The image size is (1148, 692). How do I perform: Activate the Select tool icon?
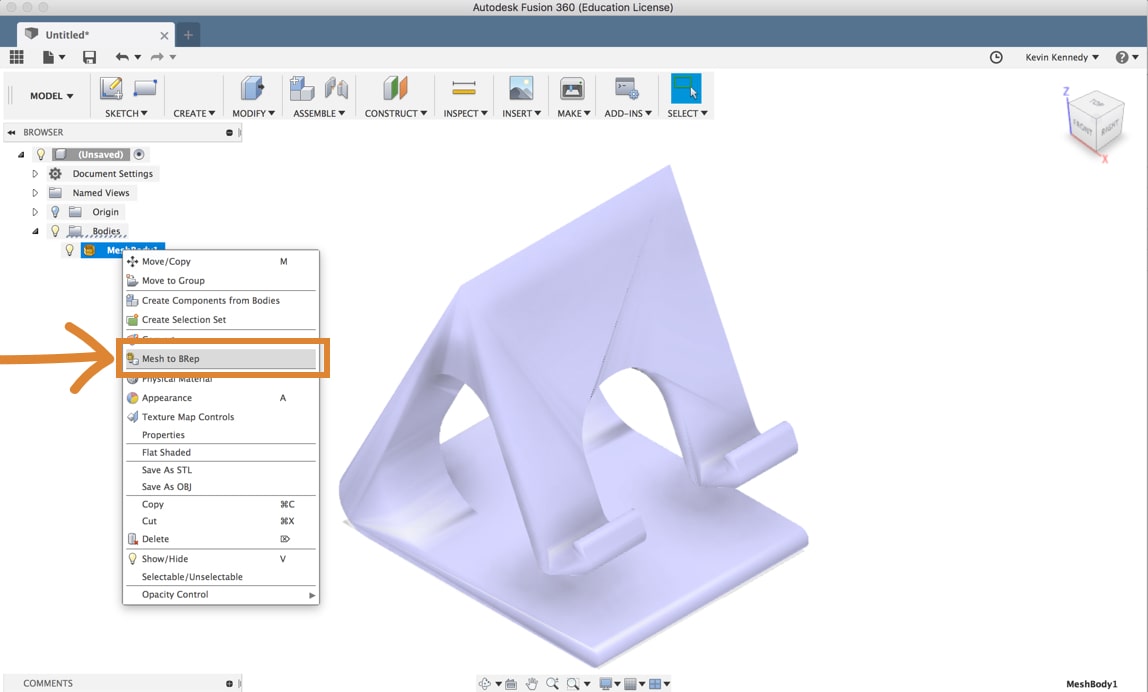686,89
